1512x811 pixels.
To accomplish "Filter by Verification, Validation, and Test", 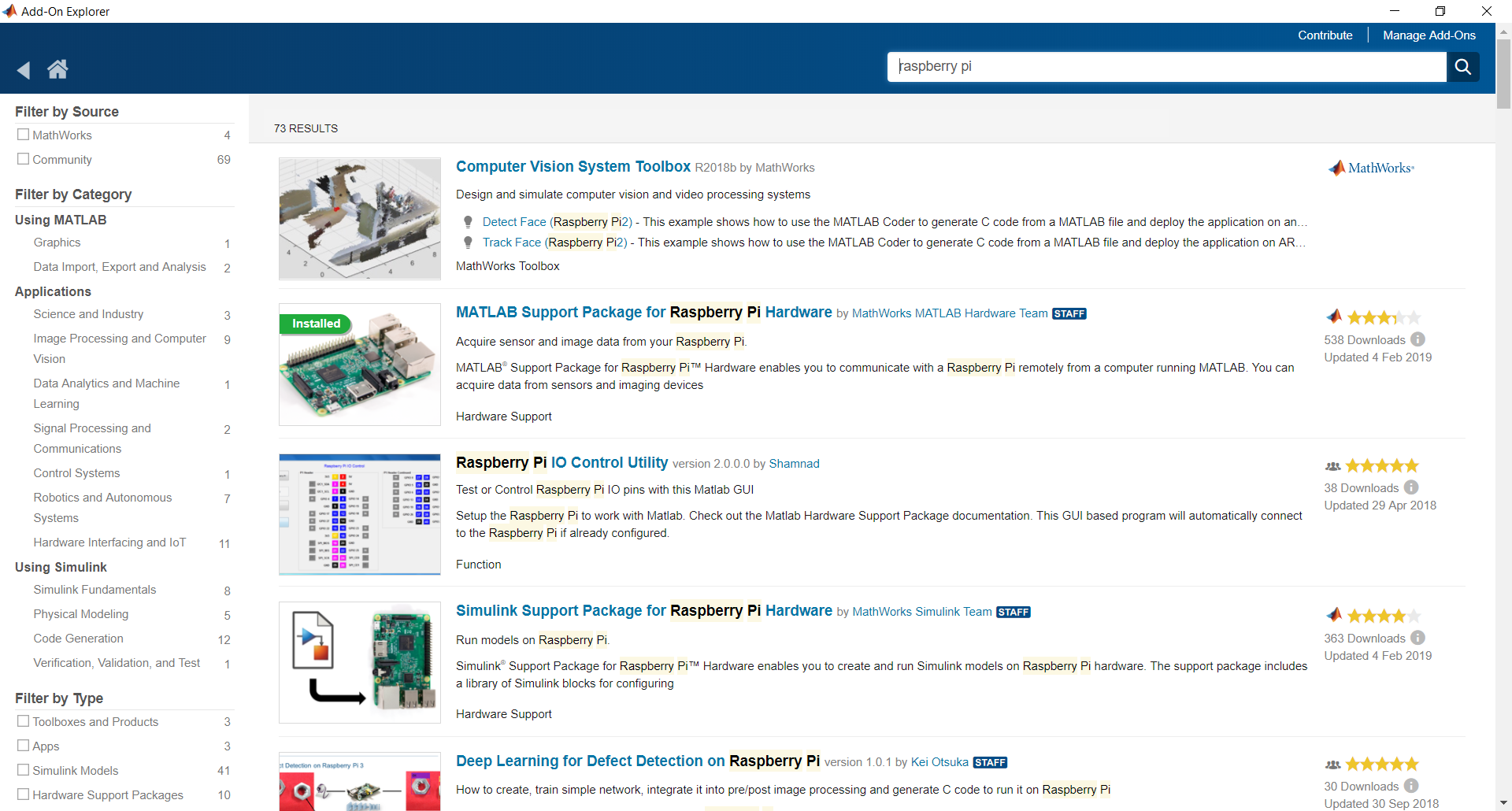I will pos(117,663).
